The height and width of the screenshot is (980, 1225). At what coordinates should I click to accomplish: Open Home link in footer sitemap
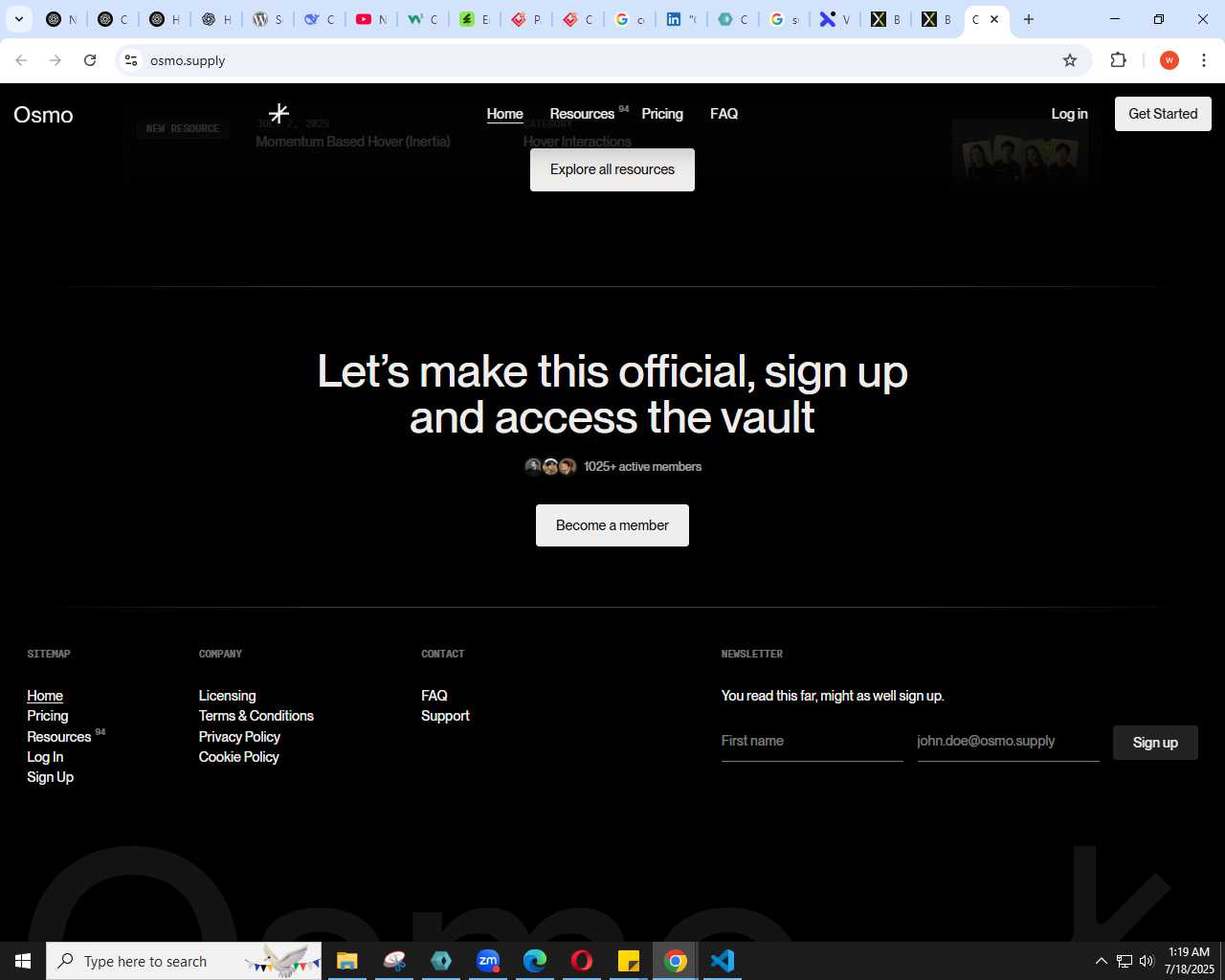coord(45,696)
